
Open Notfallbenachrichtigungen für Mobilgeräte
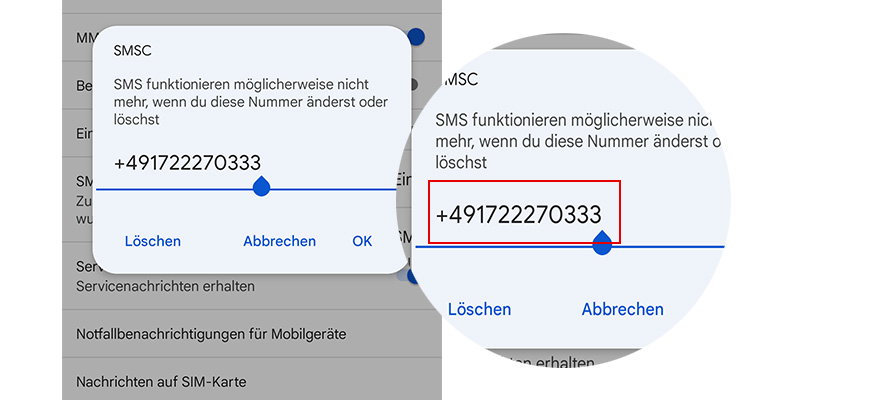(x=211, y=334)
